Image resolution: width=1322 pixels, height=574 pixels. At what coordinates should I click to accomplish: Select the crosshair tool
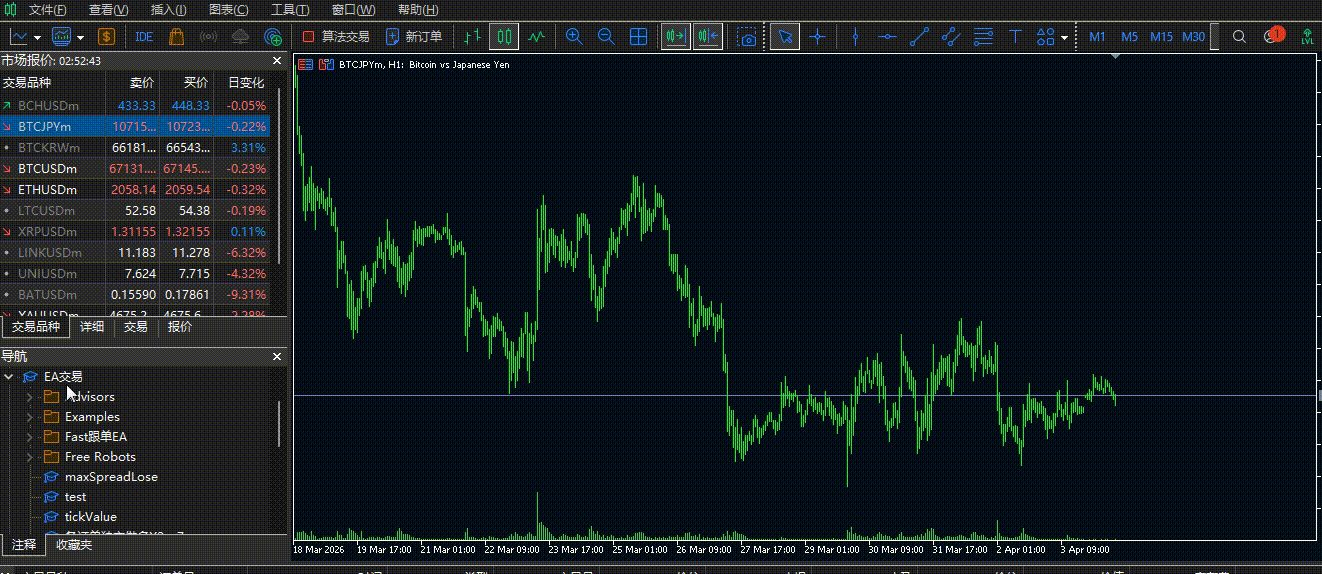click(x=818, y=37)
